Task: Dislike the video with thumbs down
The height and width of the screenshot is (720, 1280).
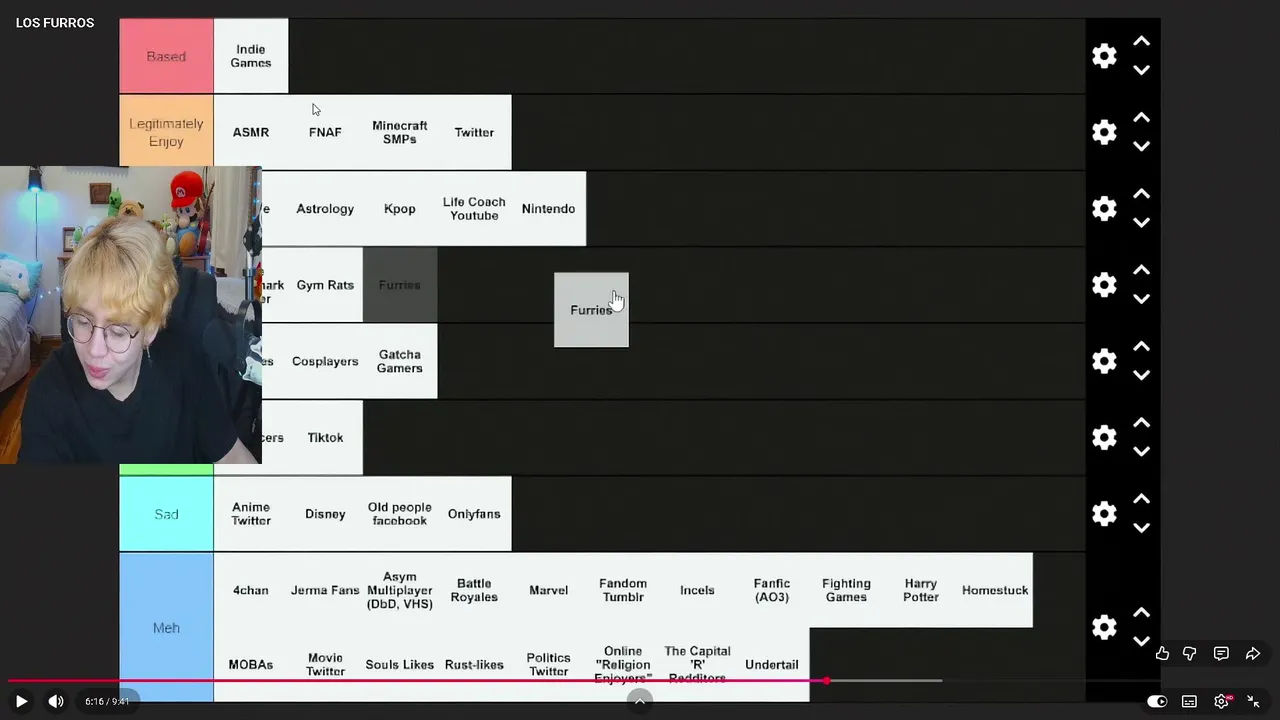Action: point(1190,653)
